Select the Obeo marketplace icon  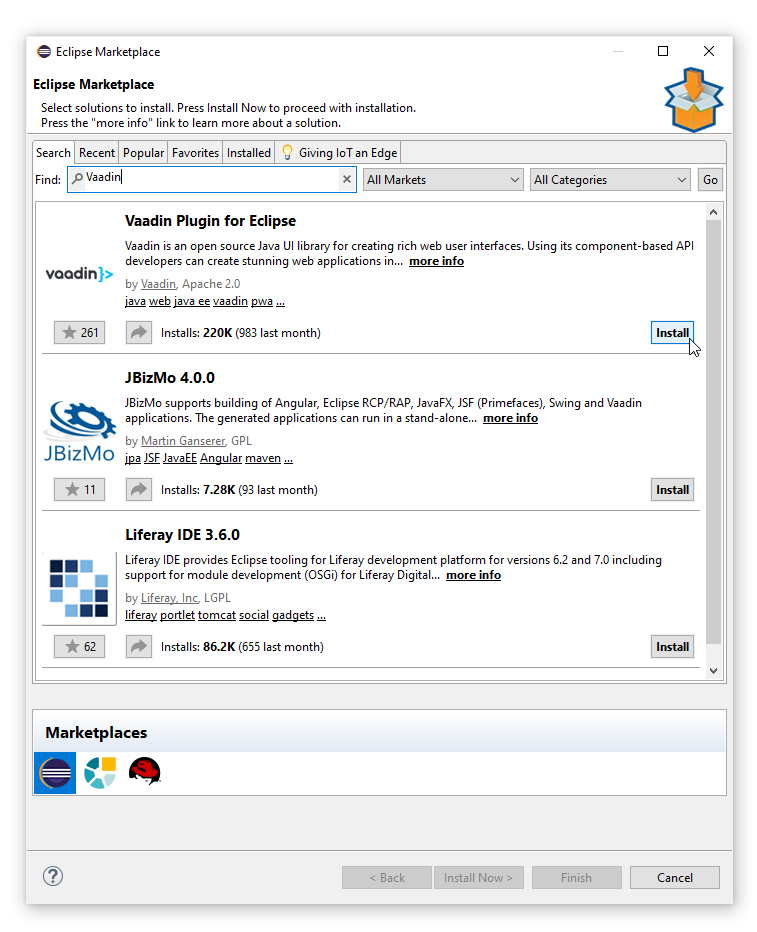click(x=100, y=773)
